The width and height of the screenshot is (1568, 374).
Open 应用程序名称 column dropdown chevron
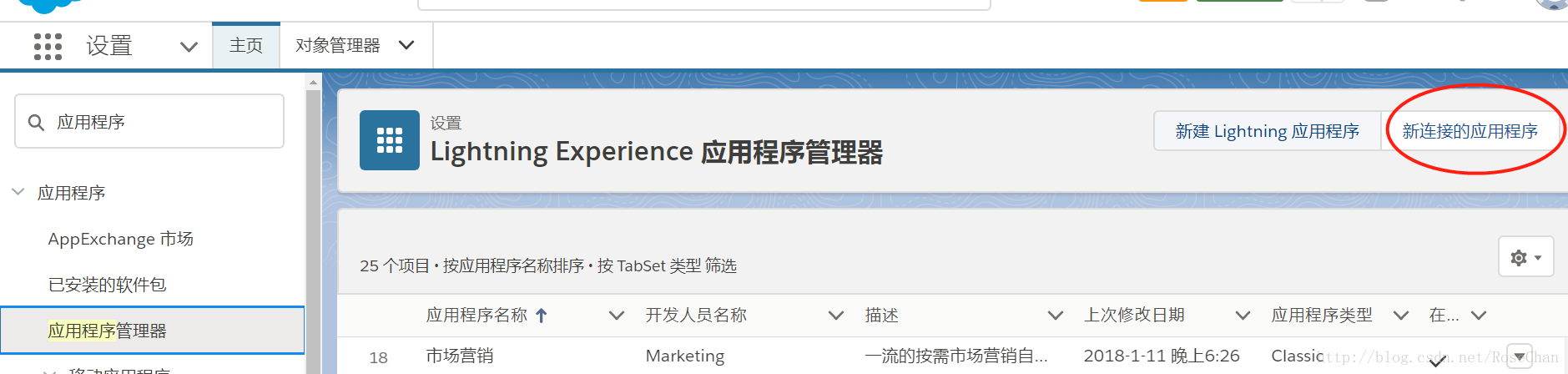click(x=617, y=315)
